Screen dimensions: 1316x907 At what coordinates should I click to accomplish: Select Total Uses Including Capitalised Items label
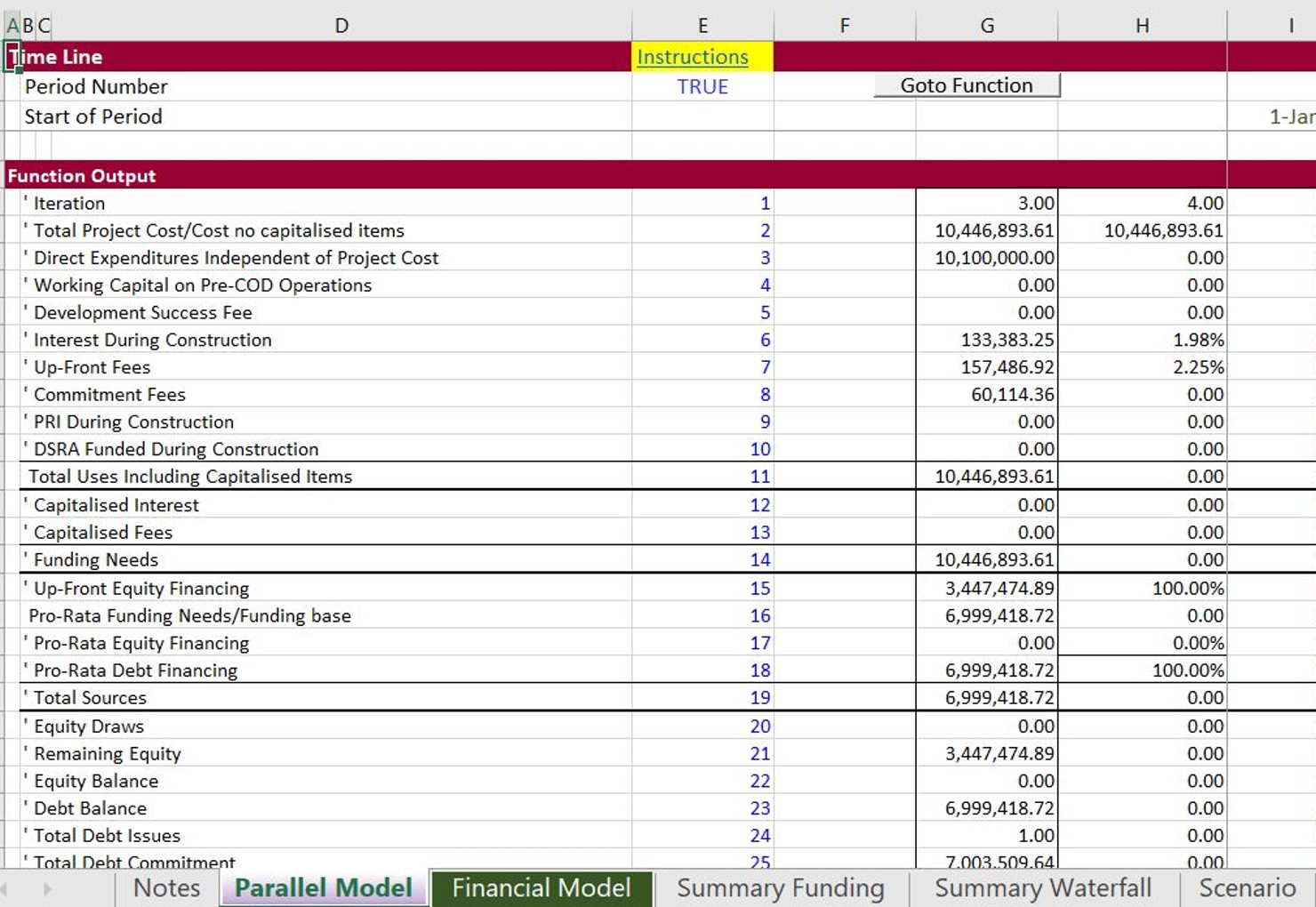click(190, 477)
